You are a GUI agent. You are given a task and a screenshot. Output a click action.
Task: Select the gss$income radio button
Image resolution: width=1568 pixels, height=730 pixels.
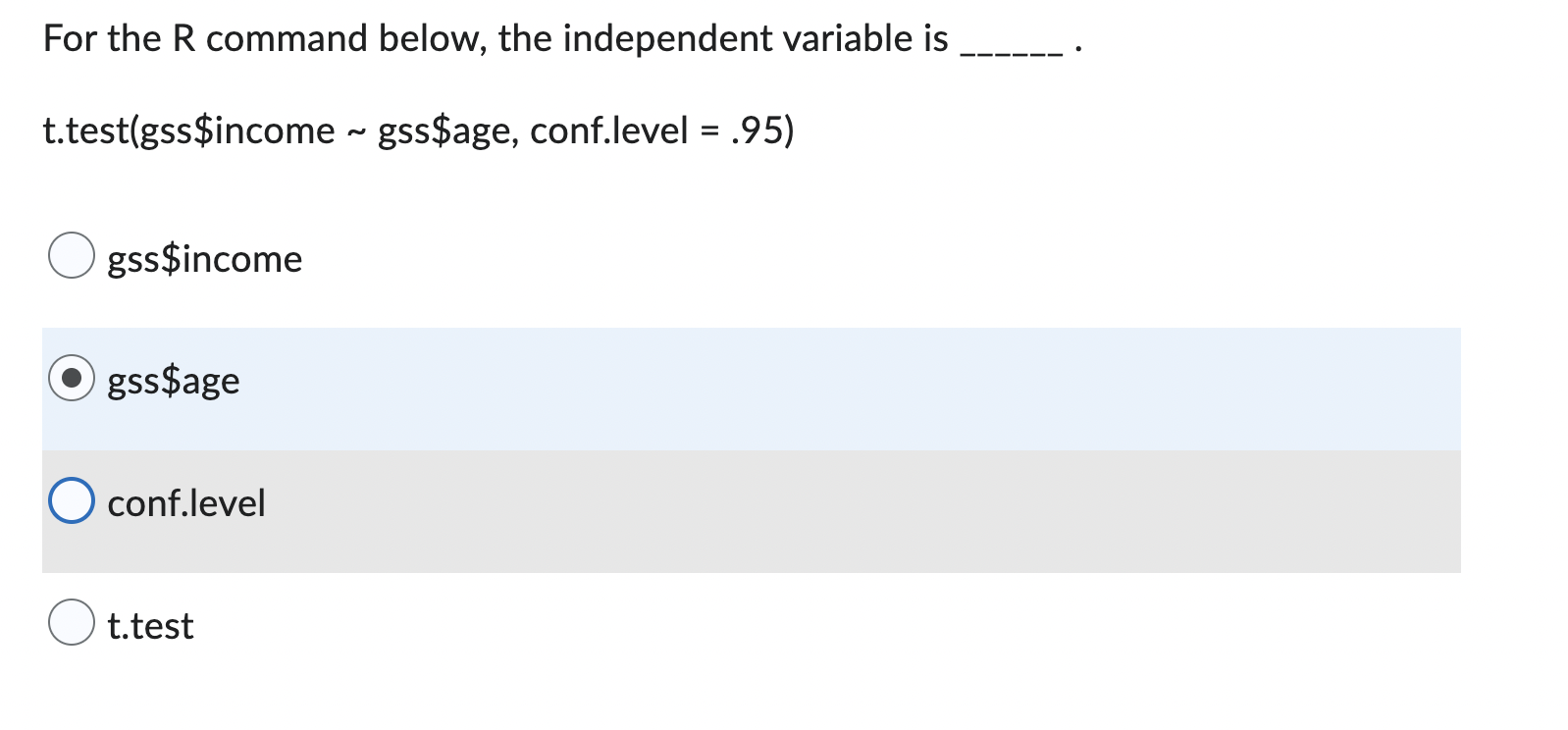click(73, 257)
